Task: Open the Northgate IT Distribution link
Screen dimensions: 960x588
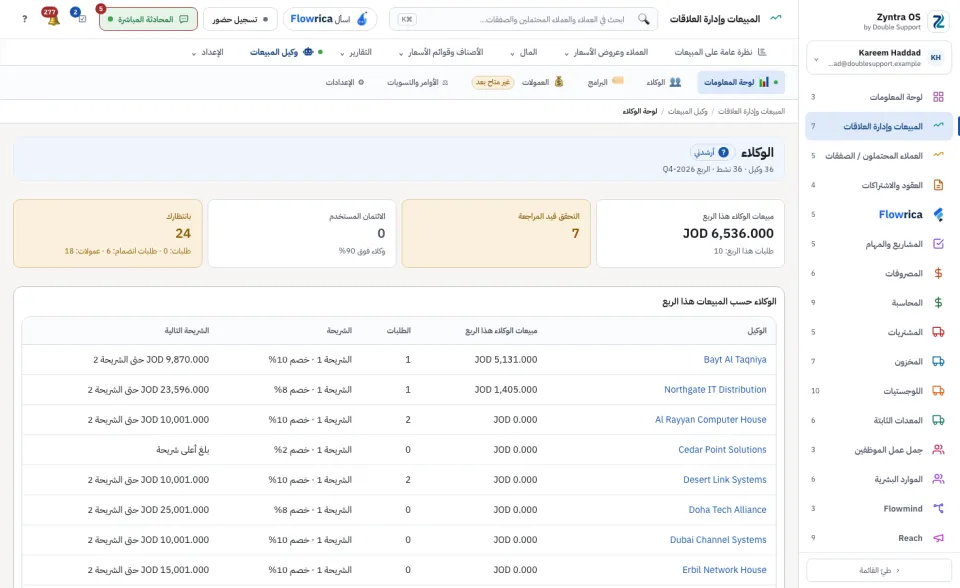Action: click(715, 390)
